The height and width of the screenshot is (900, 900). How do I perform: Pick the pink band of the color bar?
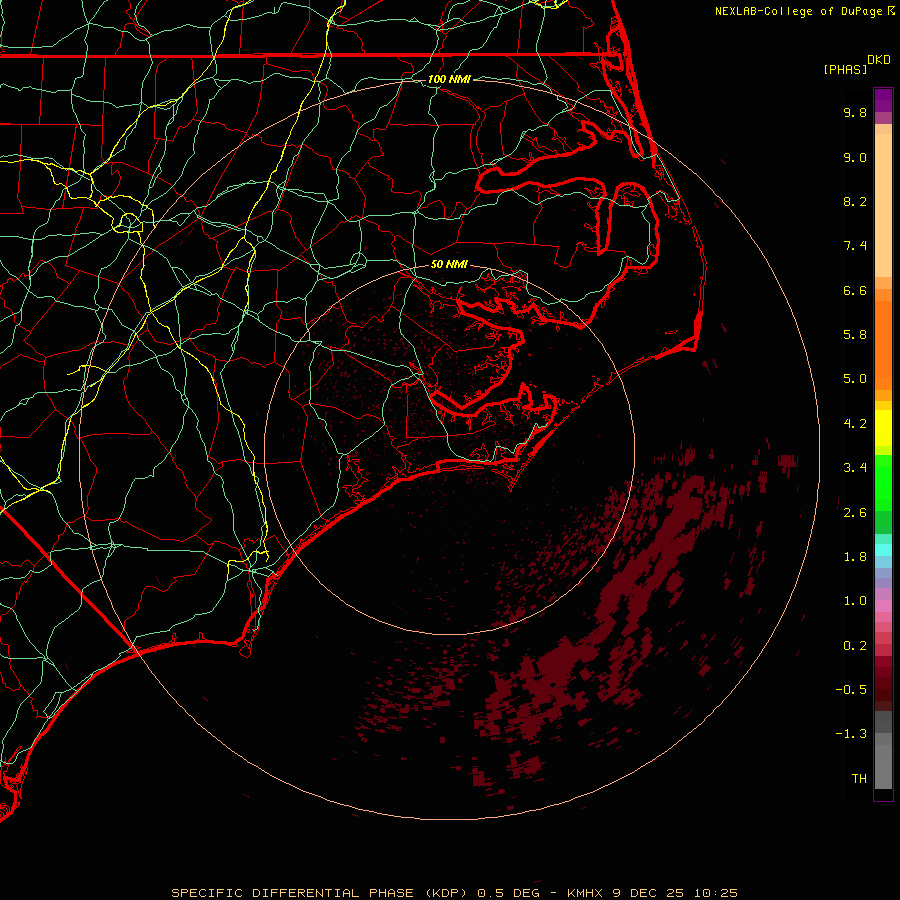(x=883, y=606)
